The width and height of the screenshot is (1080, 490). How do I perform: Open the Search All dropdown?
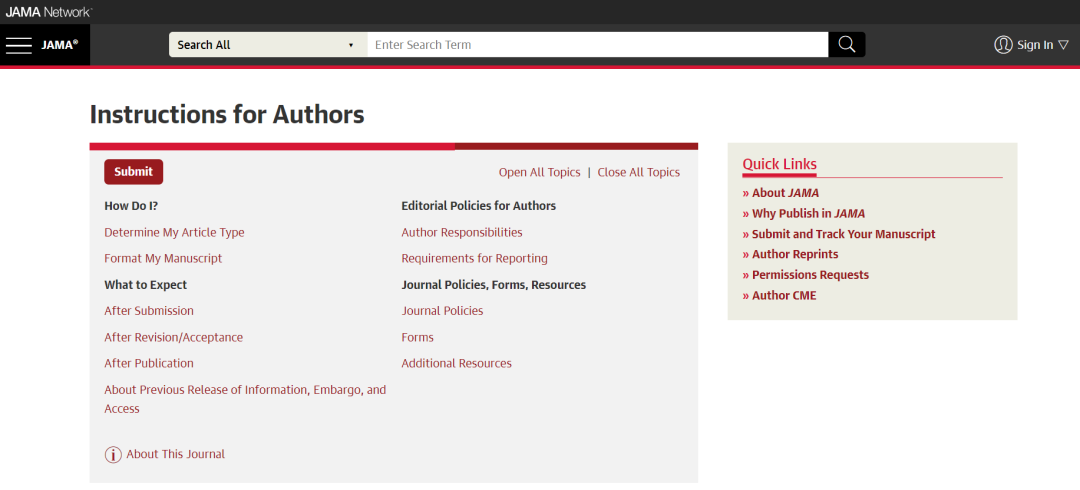[268, 45]
